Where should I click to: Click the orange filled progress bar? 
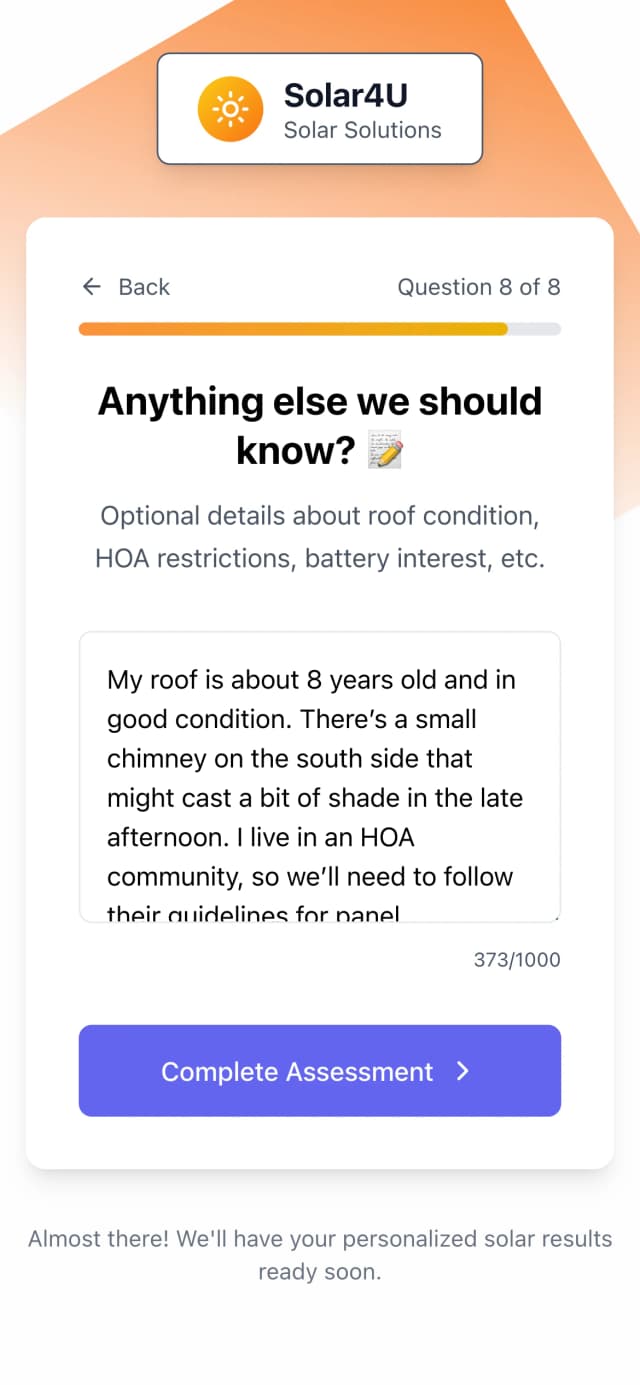click(292, 329)
